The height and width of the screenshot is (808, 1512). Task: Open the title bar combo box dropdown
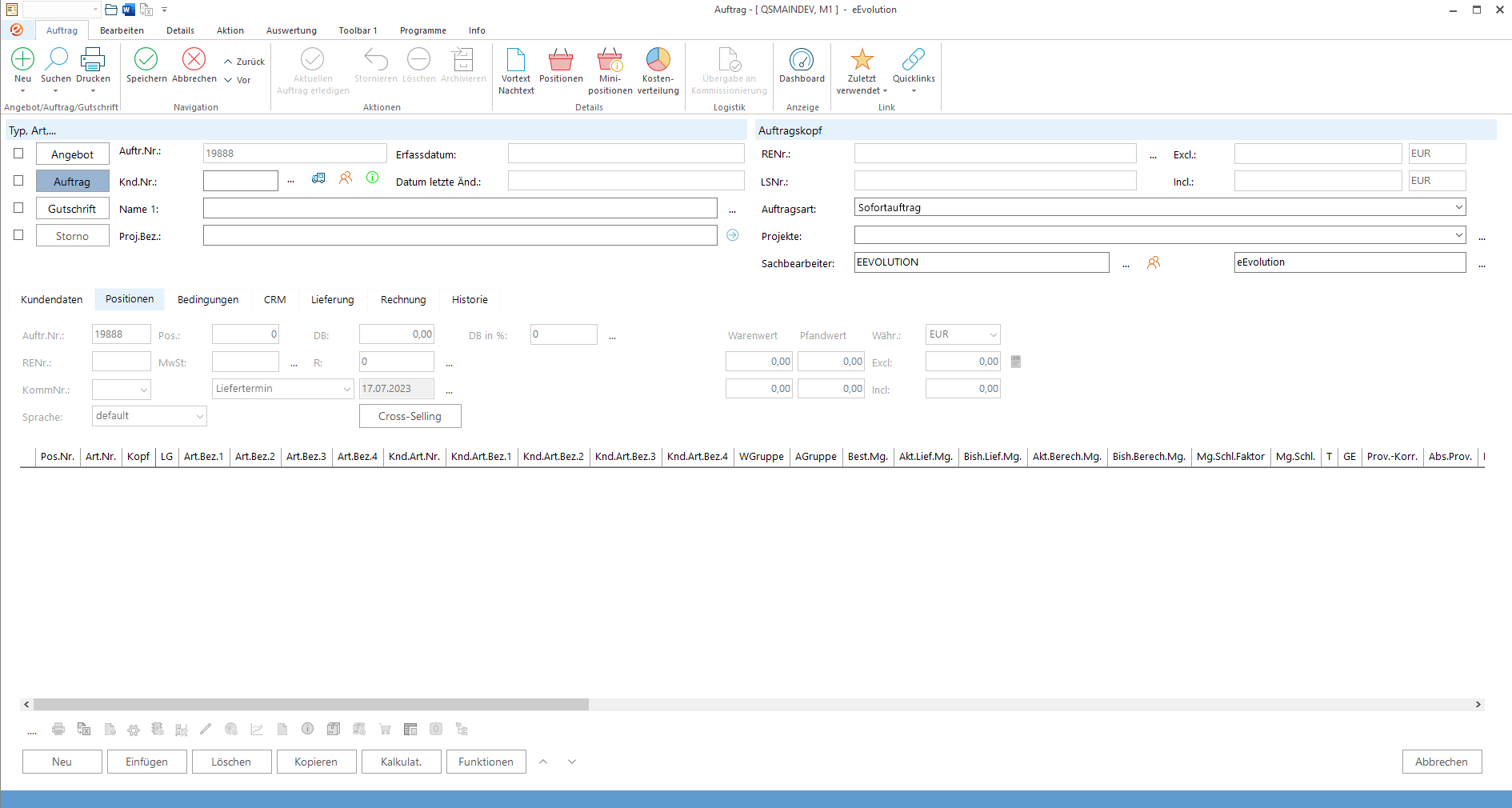click(x=95, y=10)
